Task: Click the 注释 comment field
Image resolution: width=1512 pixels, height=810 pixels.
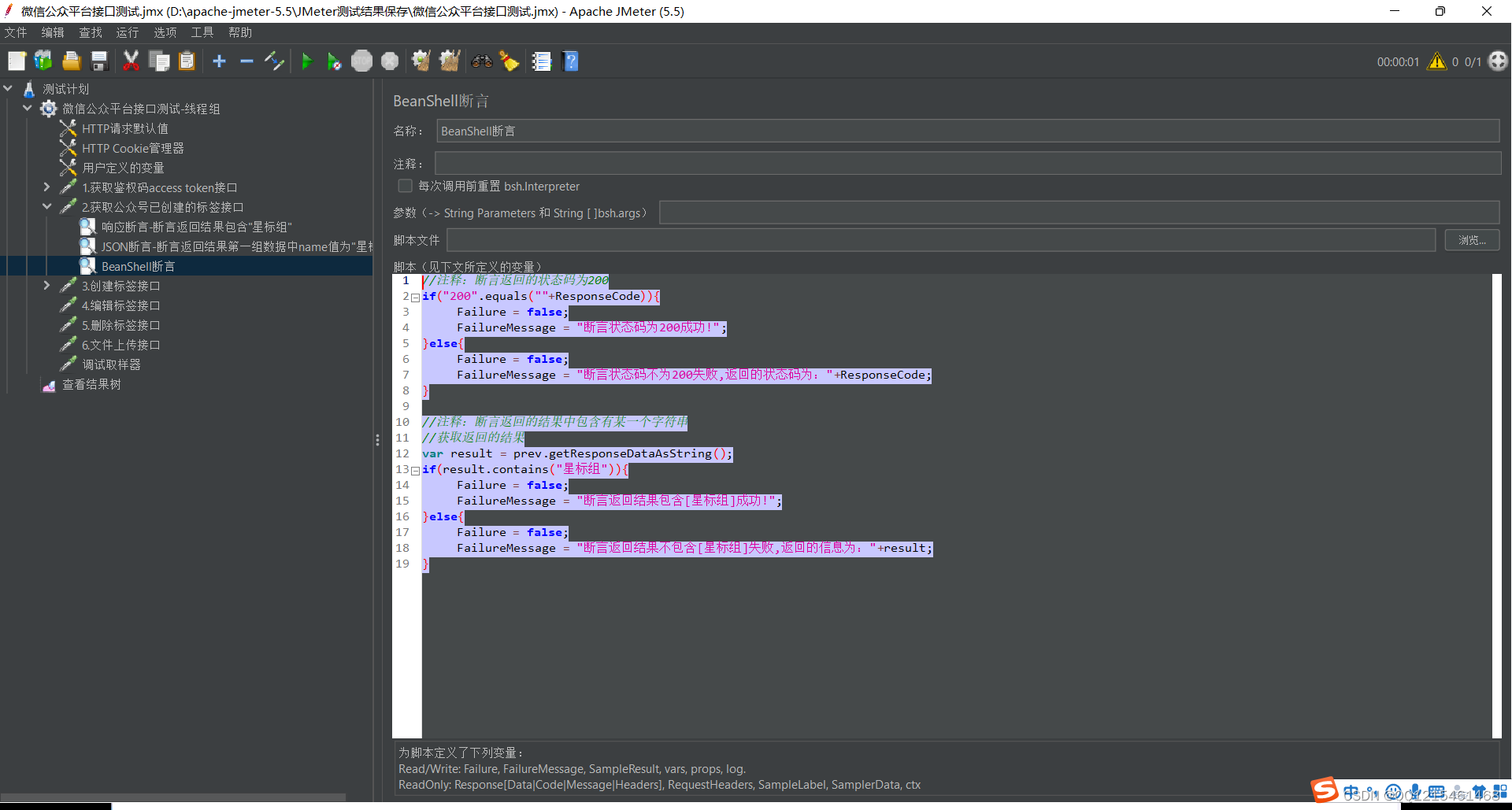Action: tap(968, 163)
